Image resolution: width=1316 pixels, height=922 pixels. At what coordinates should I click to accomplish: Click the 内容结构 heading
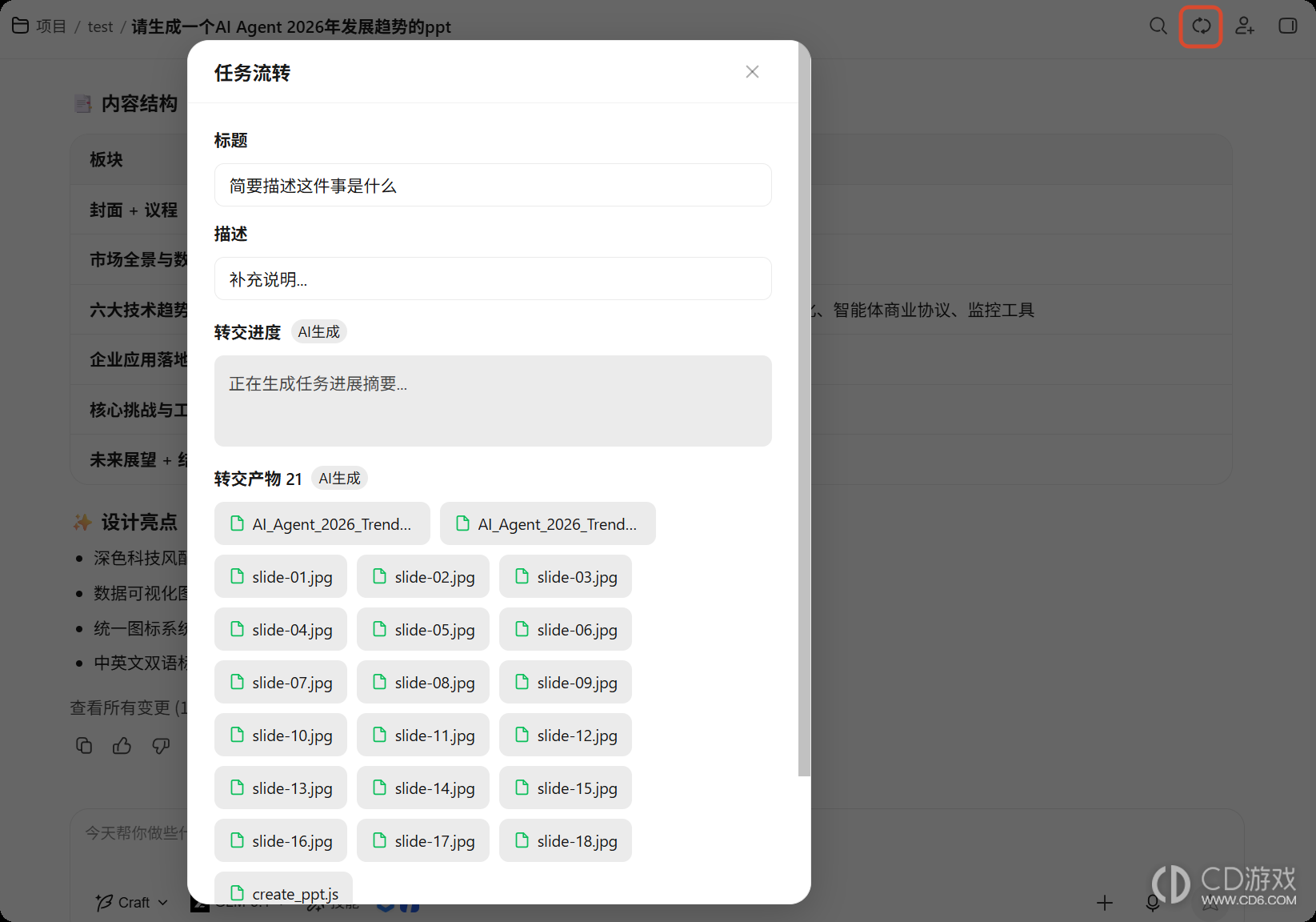click(139, 104)
